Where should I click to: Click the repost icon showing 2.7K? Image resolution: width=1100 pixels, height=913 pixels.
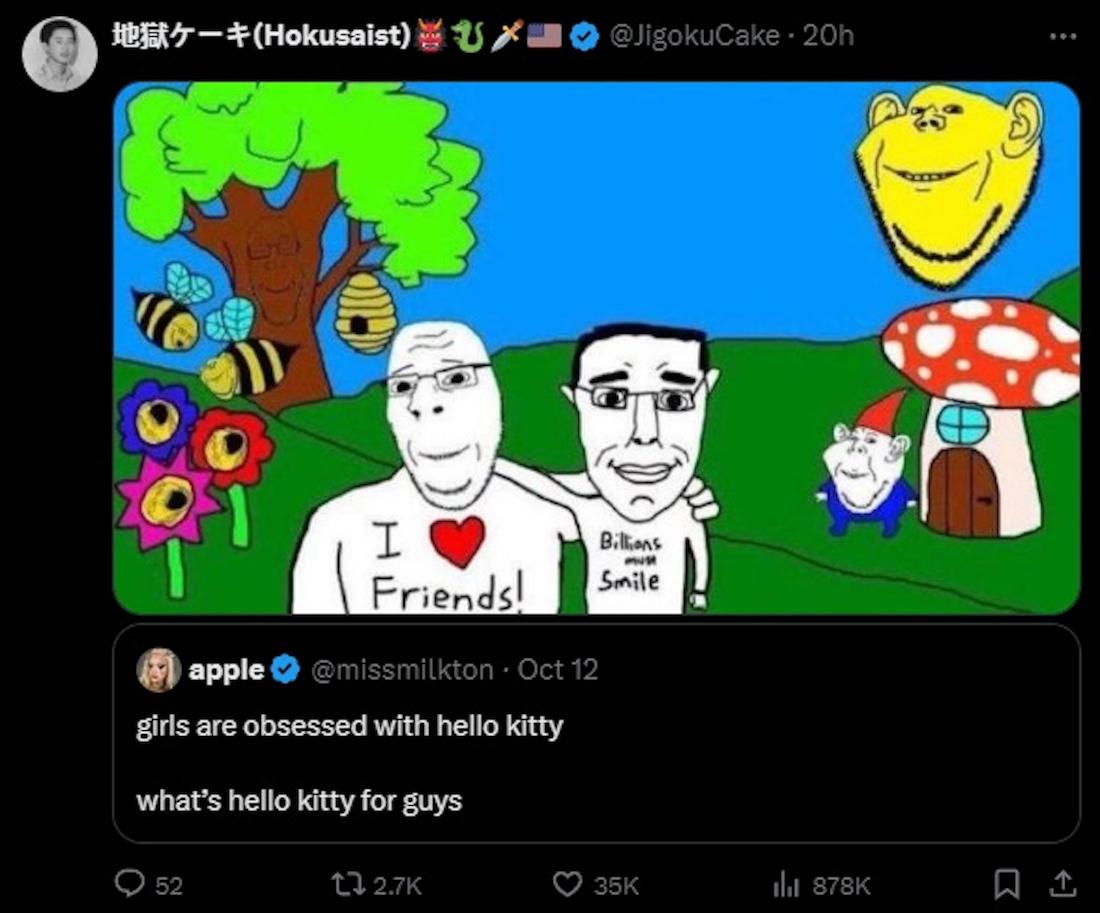click(x=347, y=884)
